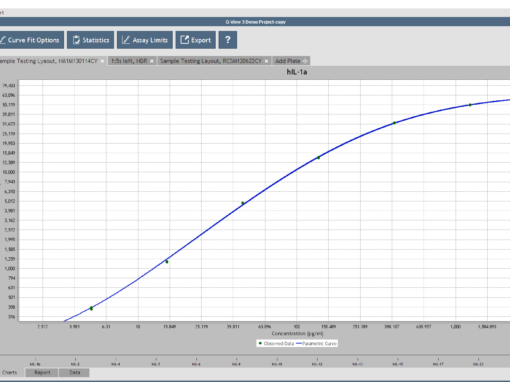The width and height of the screenshot is (510, 382).
Task: Select the hIL-2 analyte marker
Action: pyautogui.click(x=75, y=363)
